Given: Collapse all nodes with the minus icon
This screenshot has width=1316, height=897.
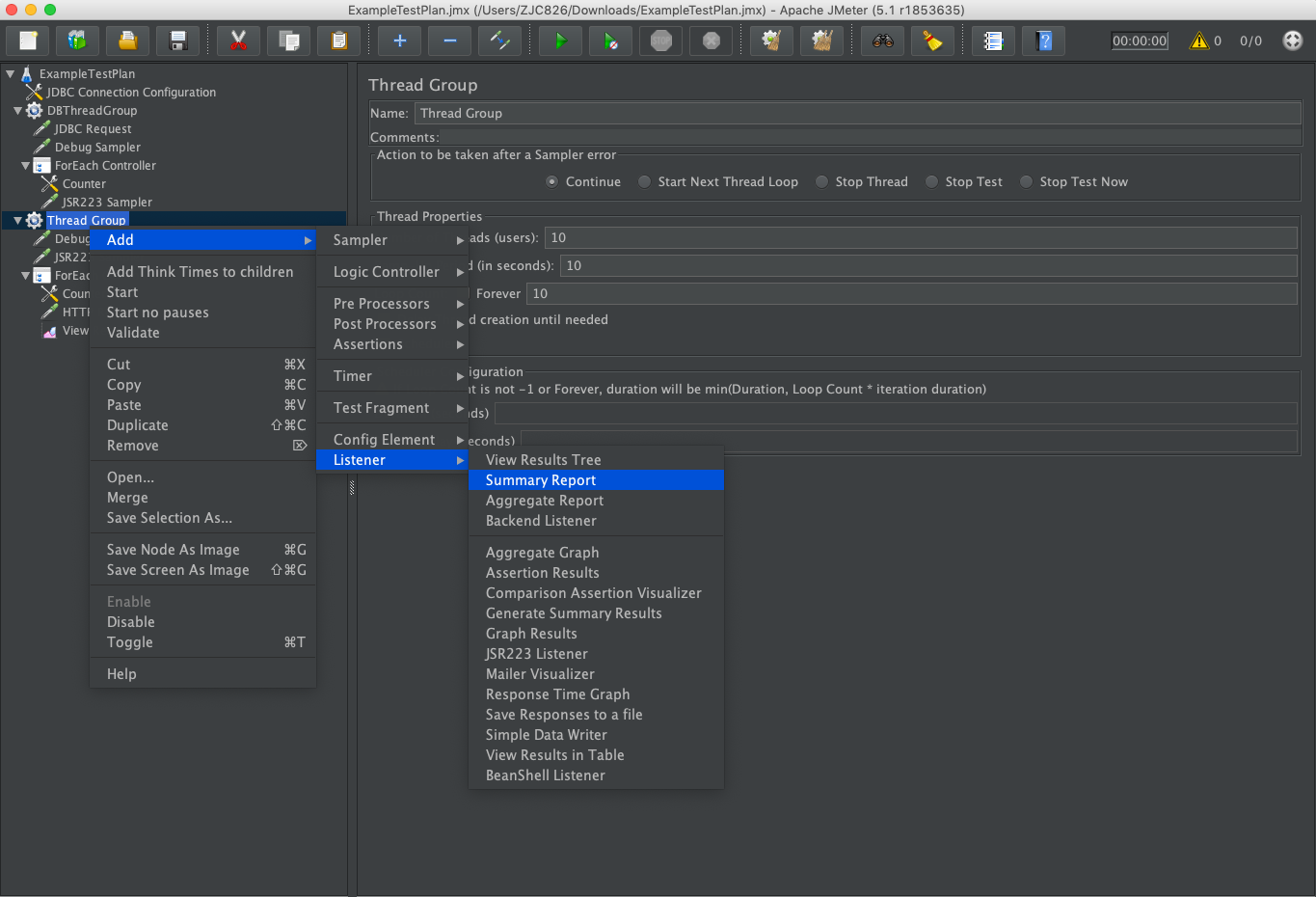Looking at the screenshot, I should tap(449, 41).
